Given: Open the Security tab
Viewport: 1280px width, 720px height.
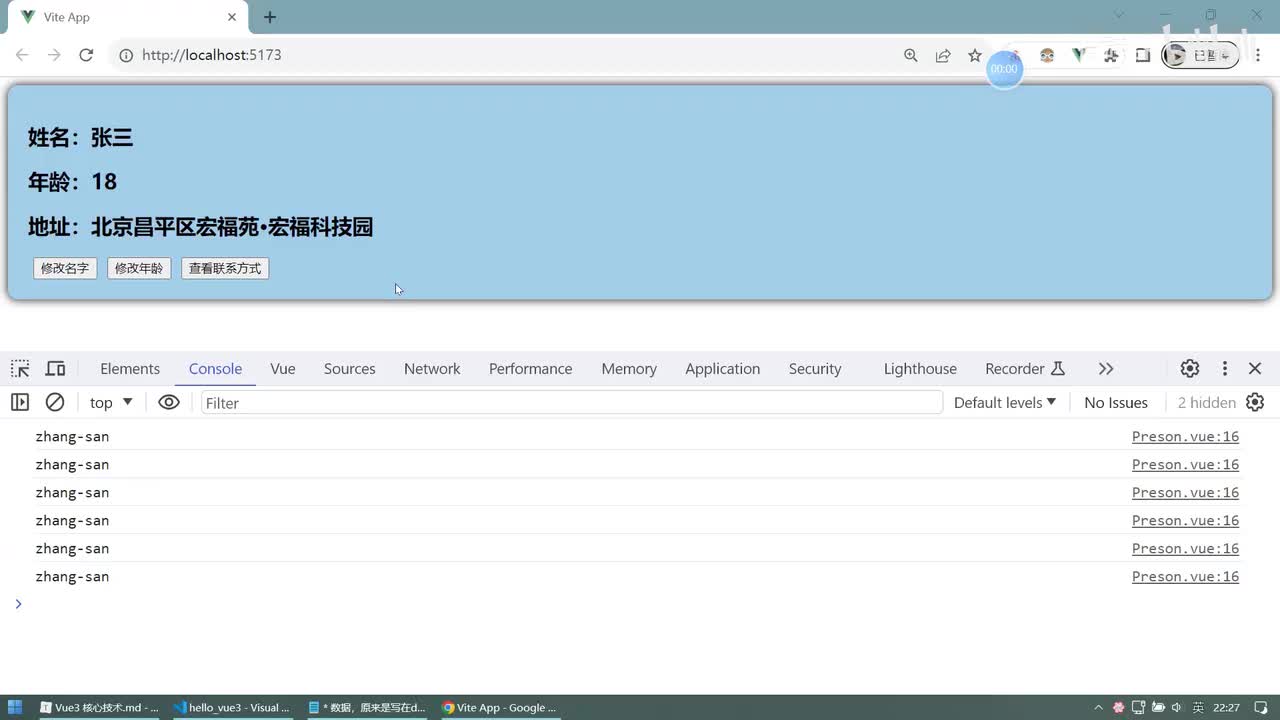Looking at the screenshot, I should click(x=815, y=369).
